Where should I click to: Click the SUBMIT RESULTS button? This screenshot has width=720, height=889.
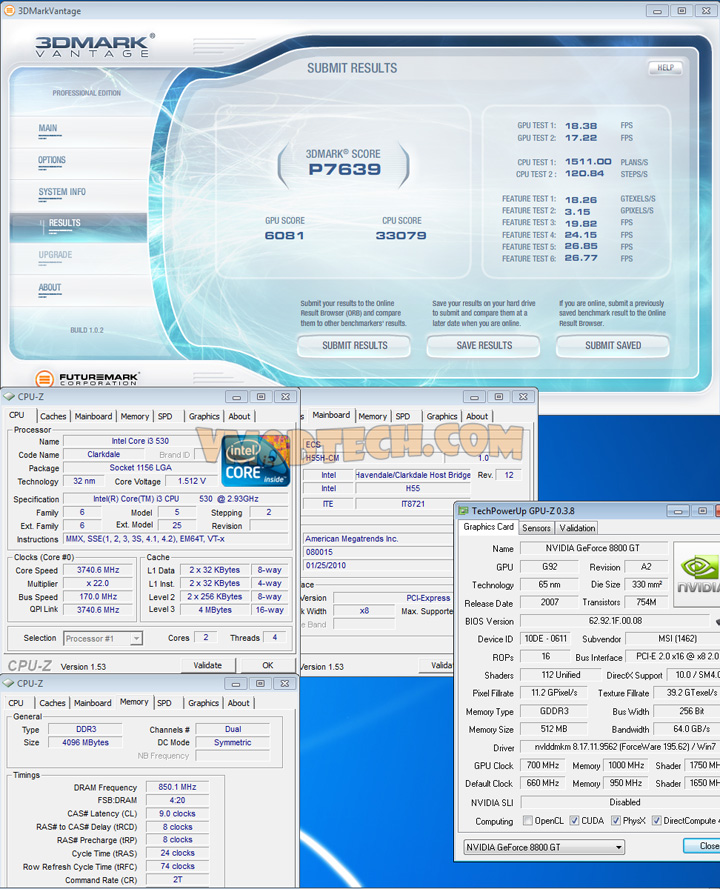354,345
